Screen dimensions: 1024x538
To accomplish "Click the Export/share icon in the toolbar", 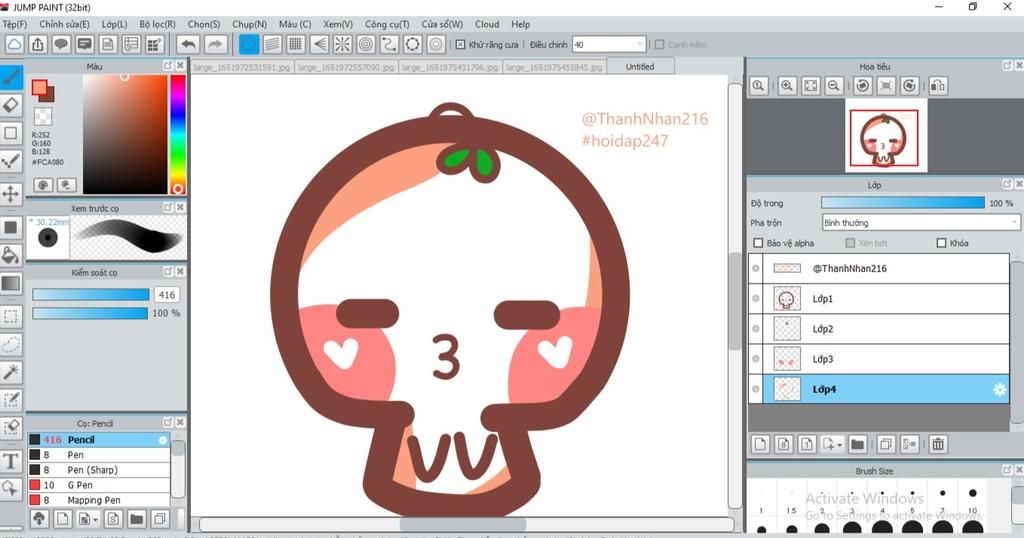I will pyautogui.click(x=38, y=44).
